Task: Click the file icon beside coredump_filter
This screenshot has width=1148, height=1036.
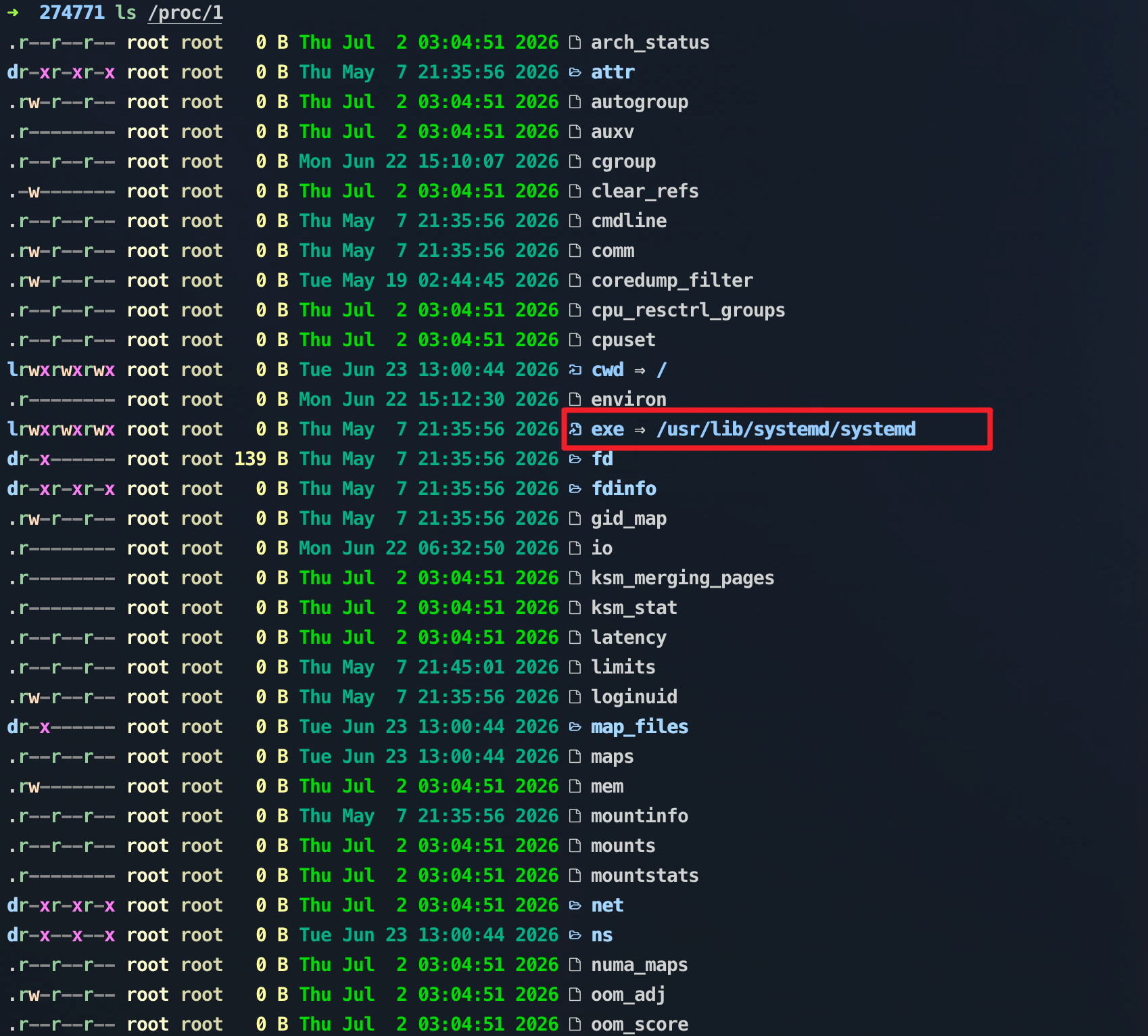Action: pos(575,281)
